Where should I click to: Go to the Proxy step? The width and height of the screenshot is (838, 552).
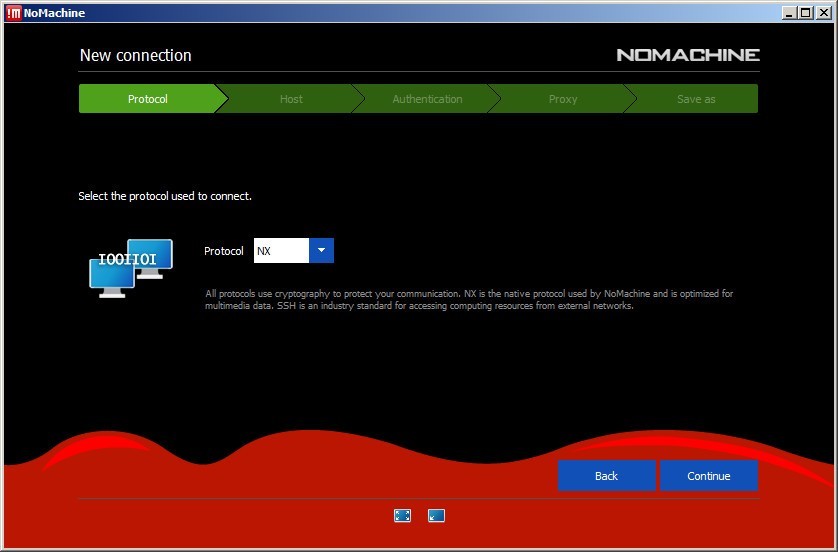click(563, 99)
